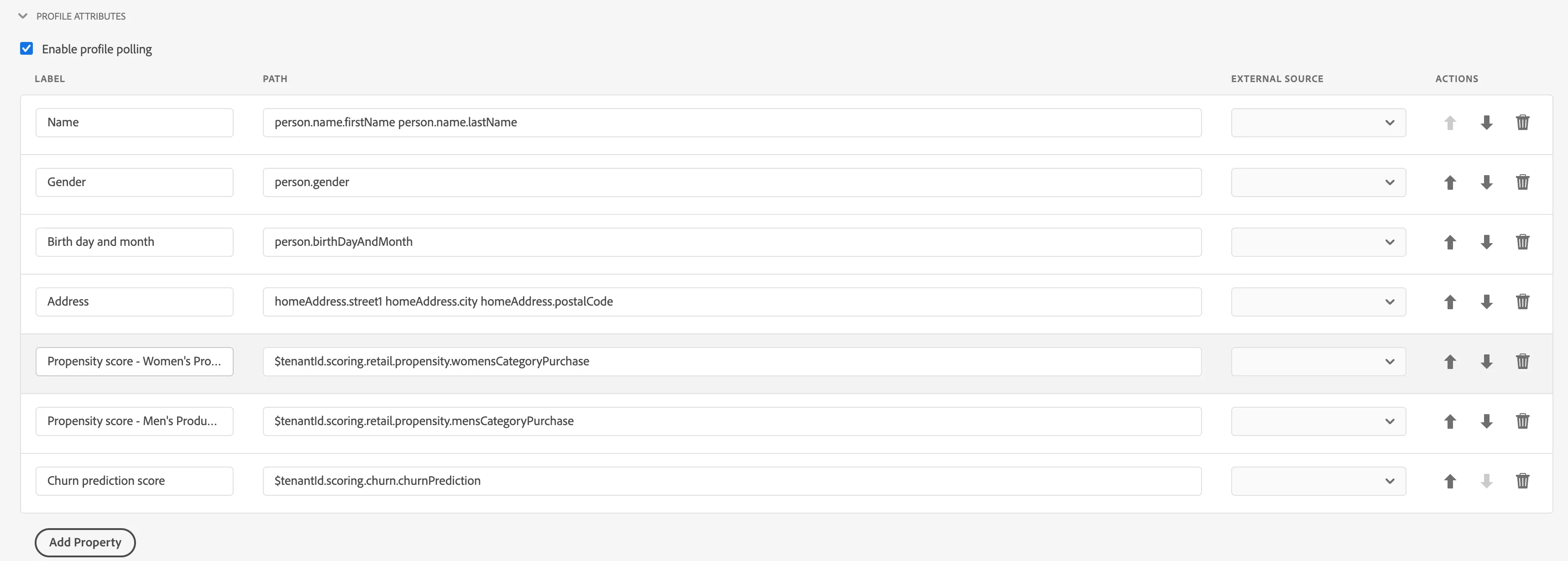Image resolution: width=1568 pixels, height=561 pixels.
Task: Delete the Name property row
Action: click(1522, 123)
